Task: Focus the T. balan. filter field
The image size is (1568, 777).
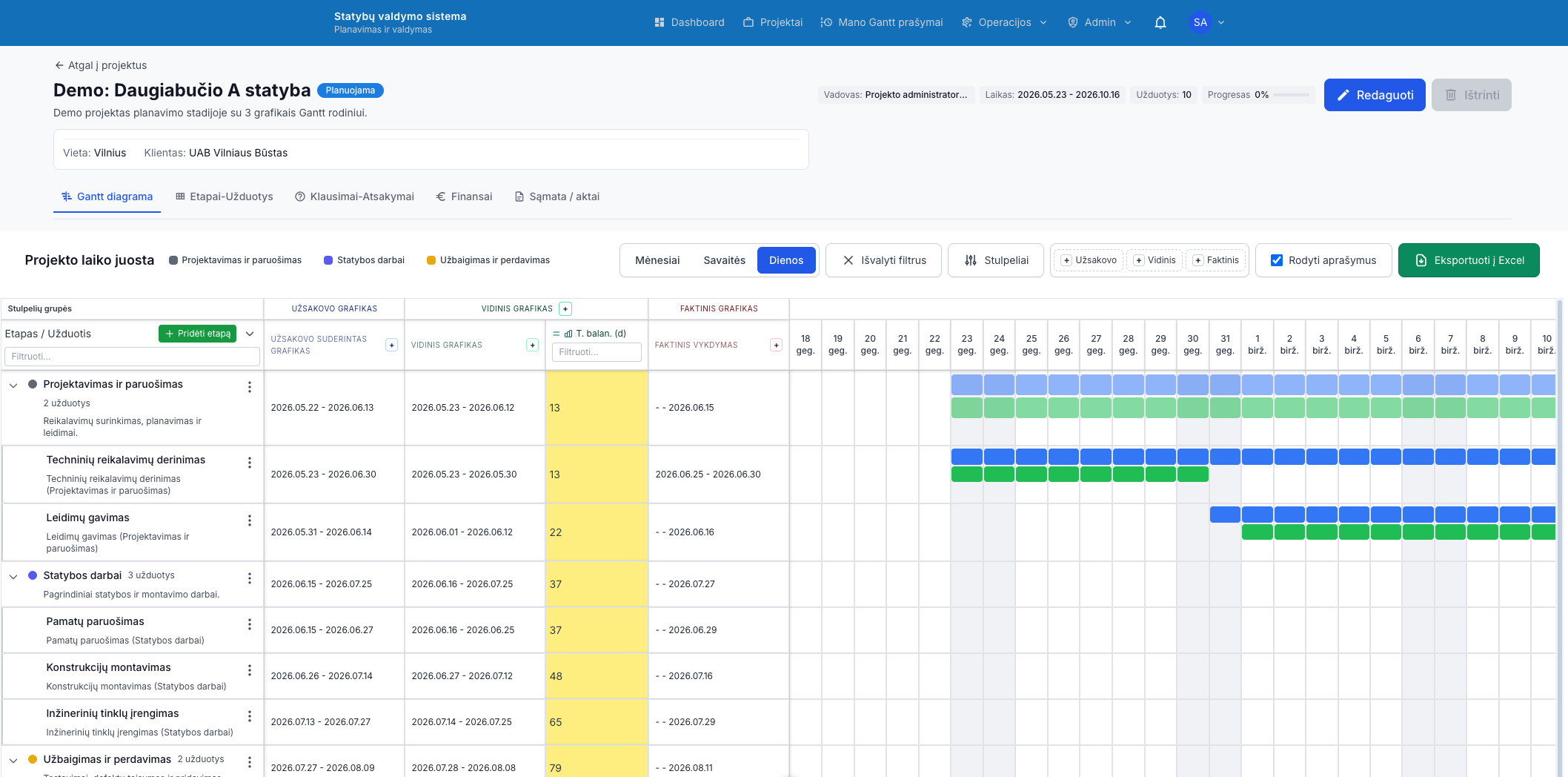Action: [597, 352]
